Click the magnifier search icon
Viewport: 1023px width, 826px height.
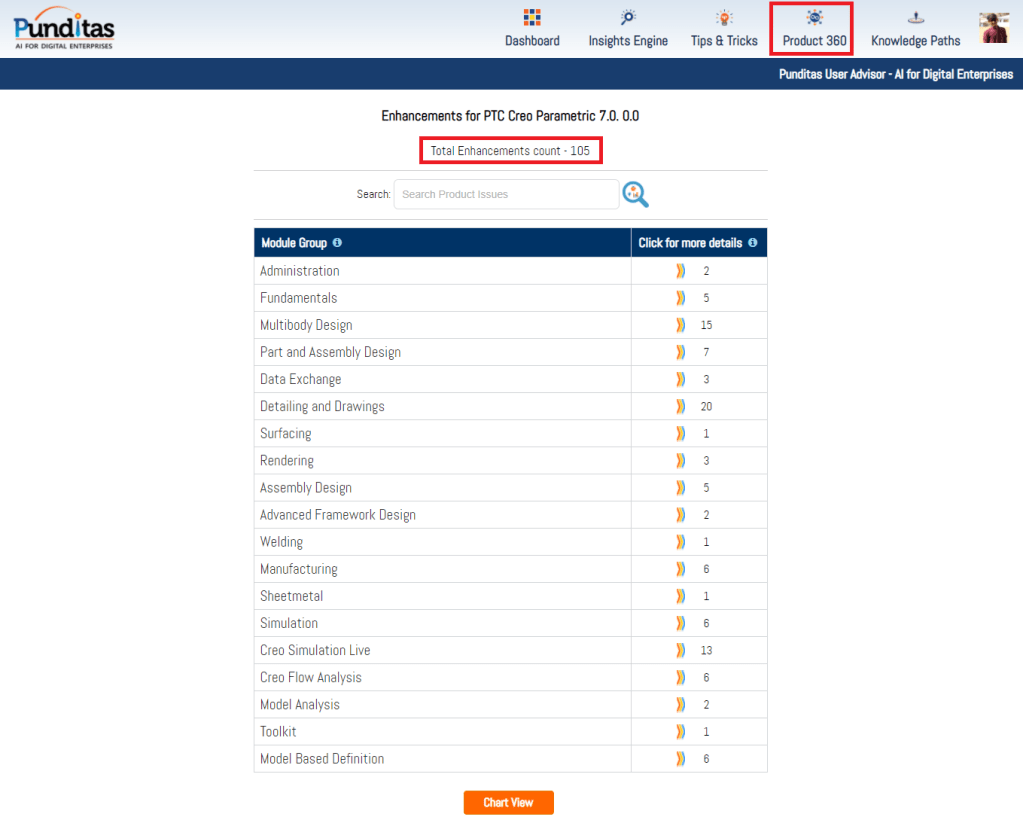click(635, 194)
